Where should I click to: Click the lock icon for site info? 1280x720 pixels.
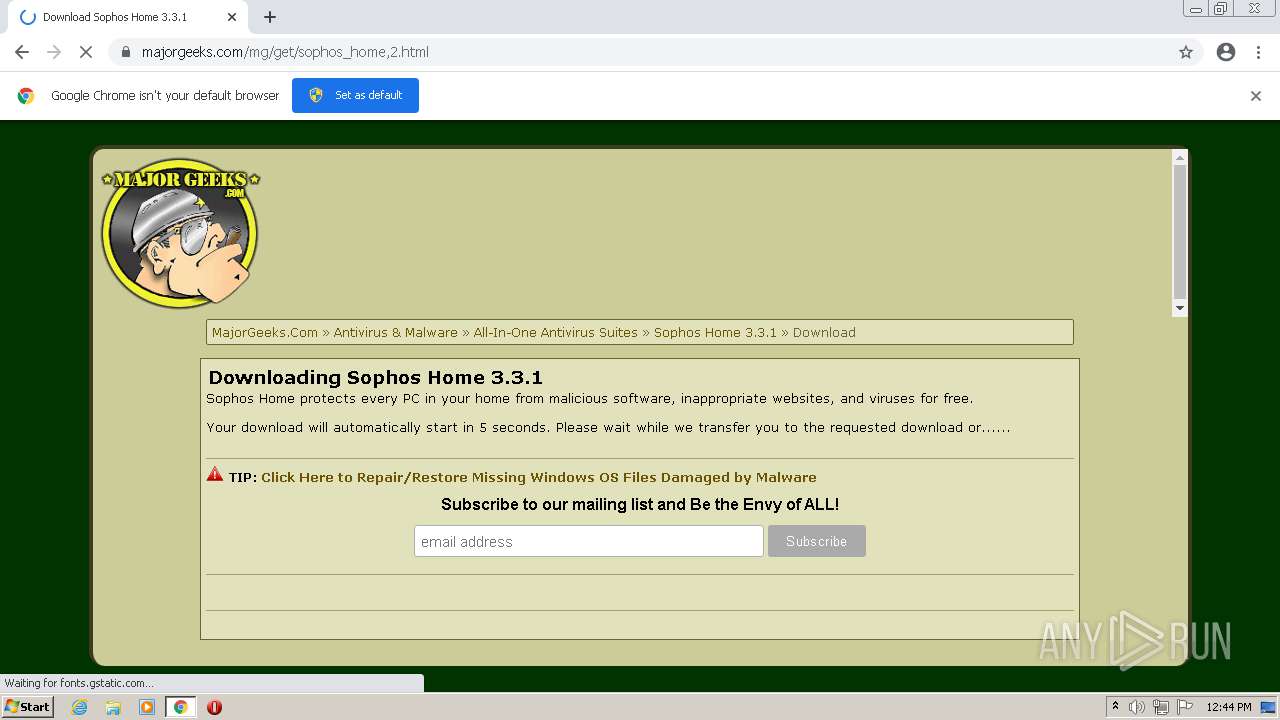125,52
